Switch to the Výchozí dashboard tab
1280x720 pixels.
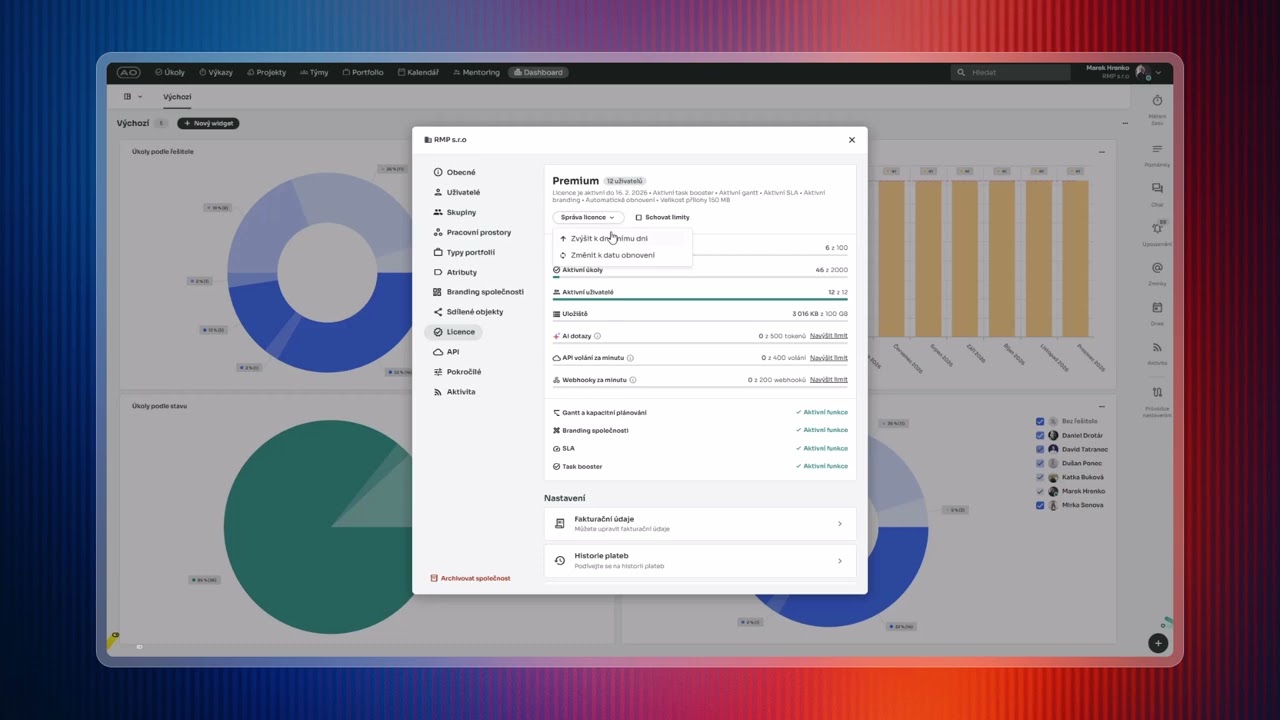177,97
